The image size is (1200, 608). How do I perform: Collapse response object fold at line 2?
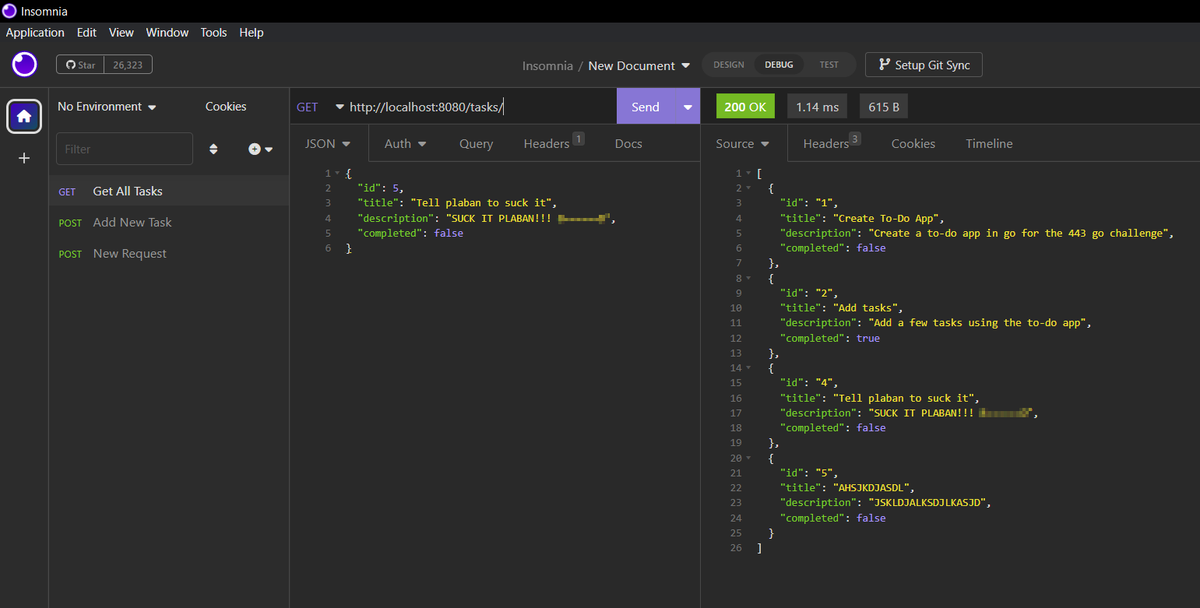(749, 188)
